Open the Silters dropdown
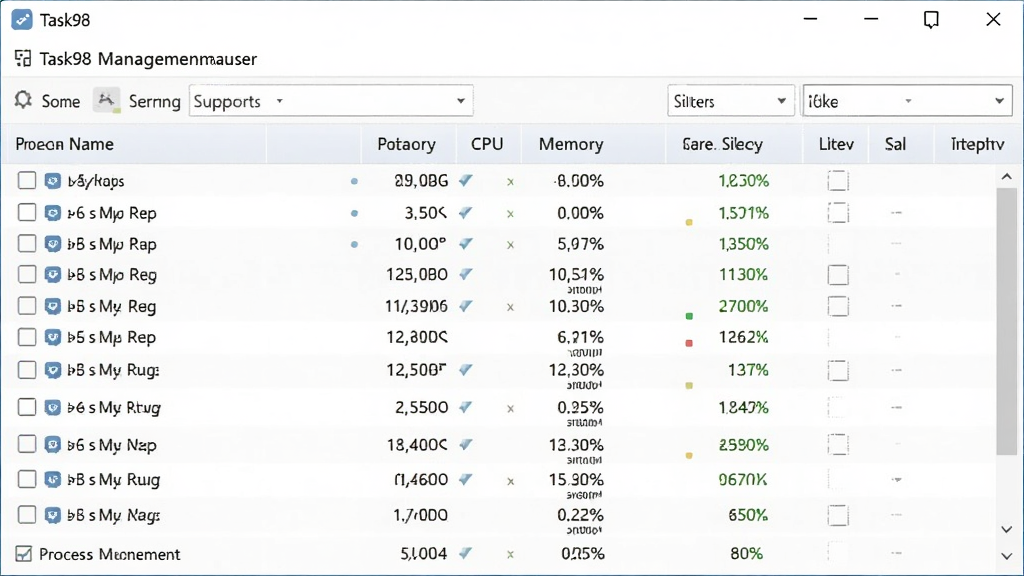Viewport: 1024px width, 576px height. (x=731, y=101)
